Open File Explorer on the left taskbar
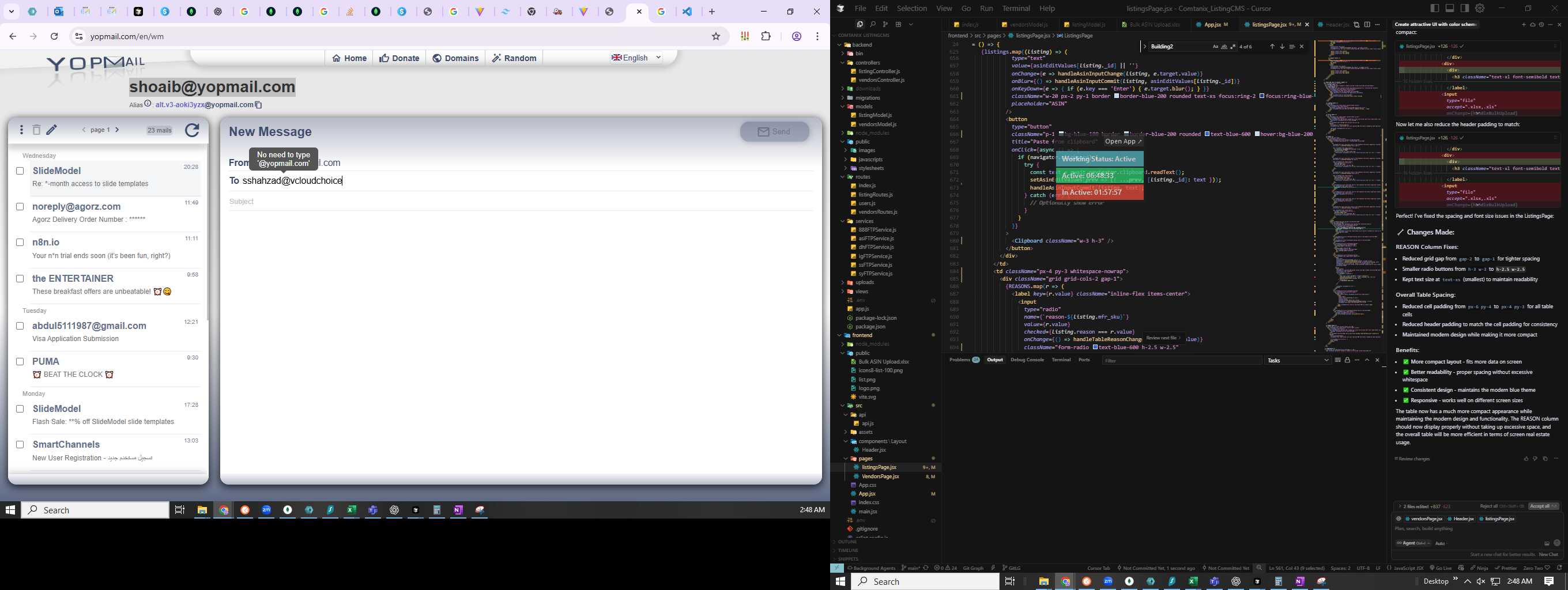Viewport: 1568px width, 590px height. pyautogui.click(x=202, y=510)
